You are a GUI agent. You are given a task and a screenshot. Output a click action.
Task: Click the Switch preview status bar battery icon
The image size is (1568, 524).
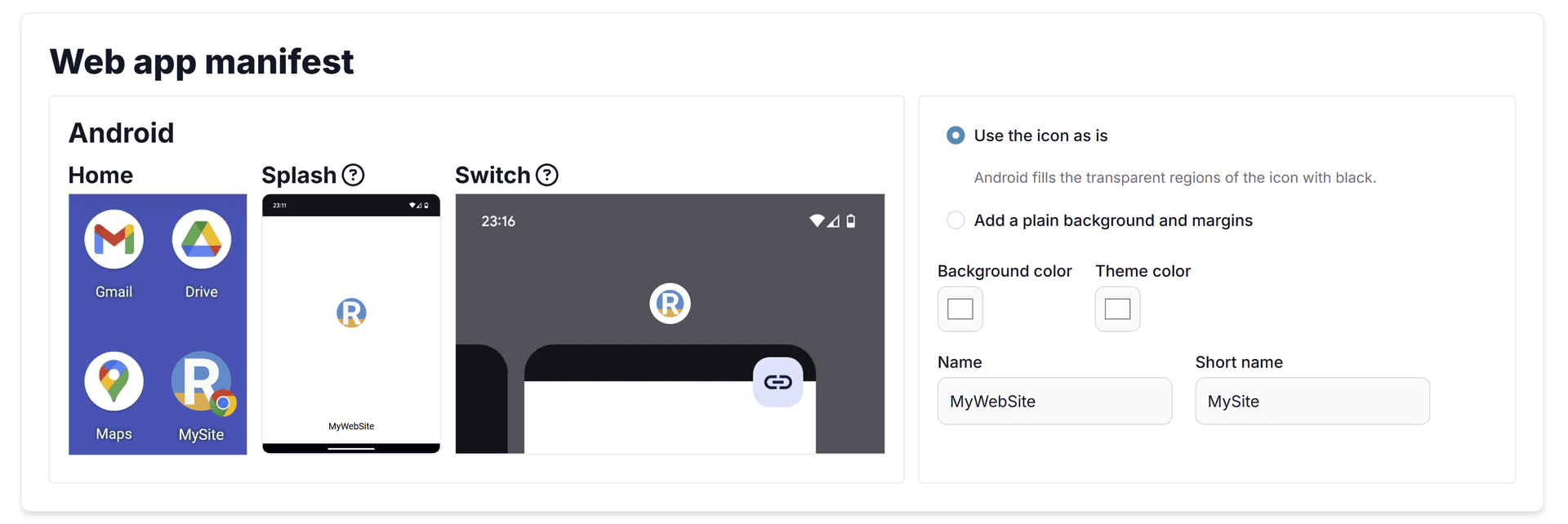851,221
